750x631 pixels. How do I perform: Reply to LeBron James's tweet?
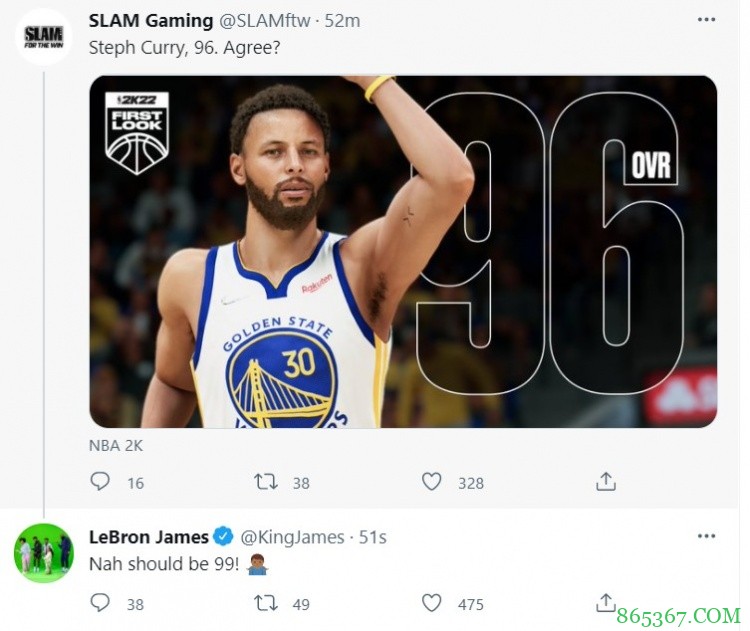coord(100,603)
